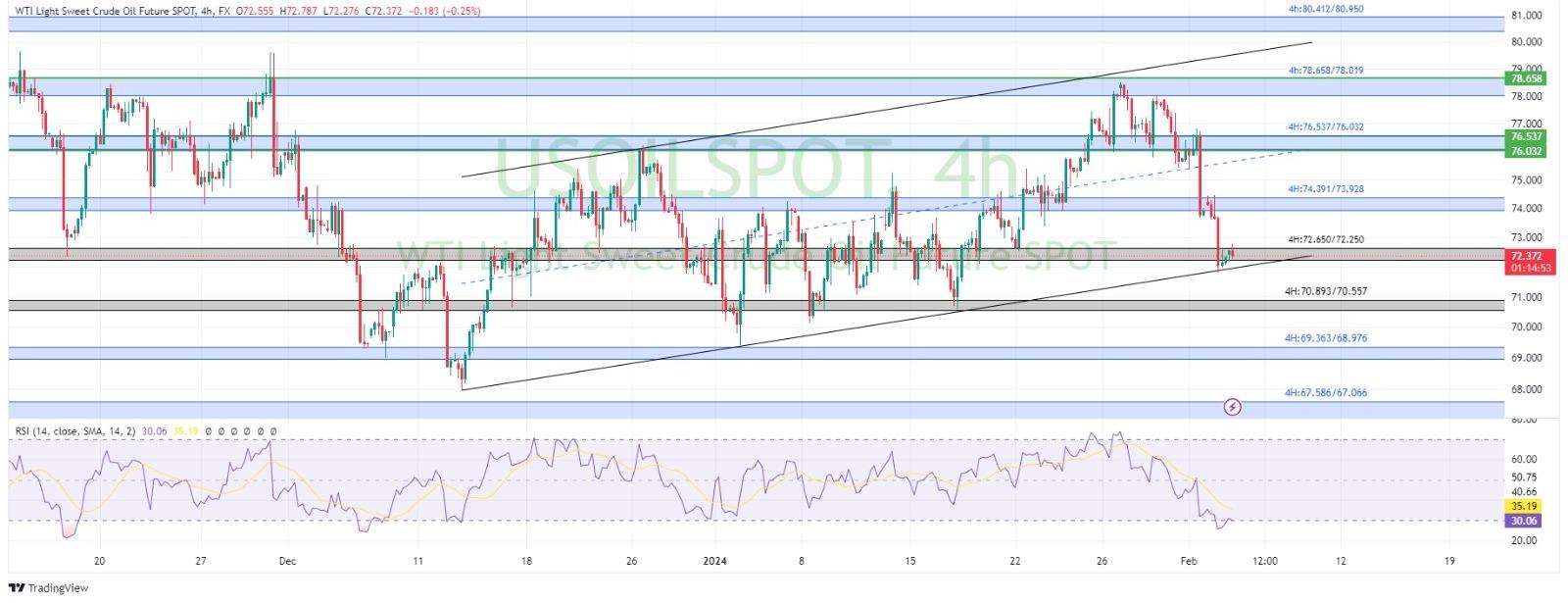Click the yellow 35.19 RSI-MA axis label

pyautogui.click(x=1526, y=507)
